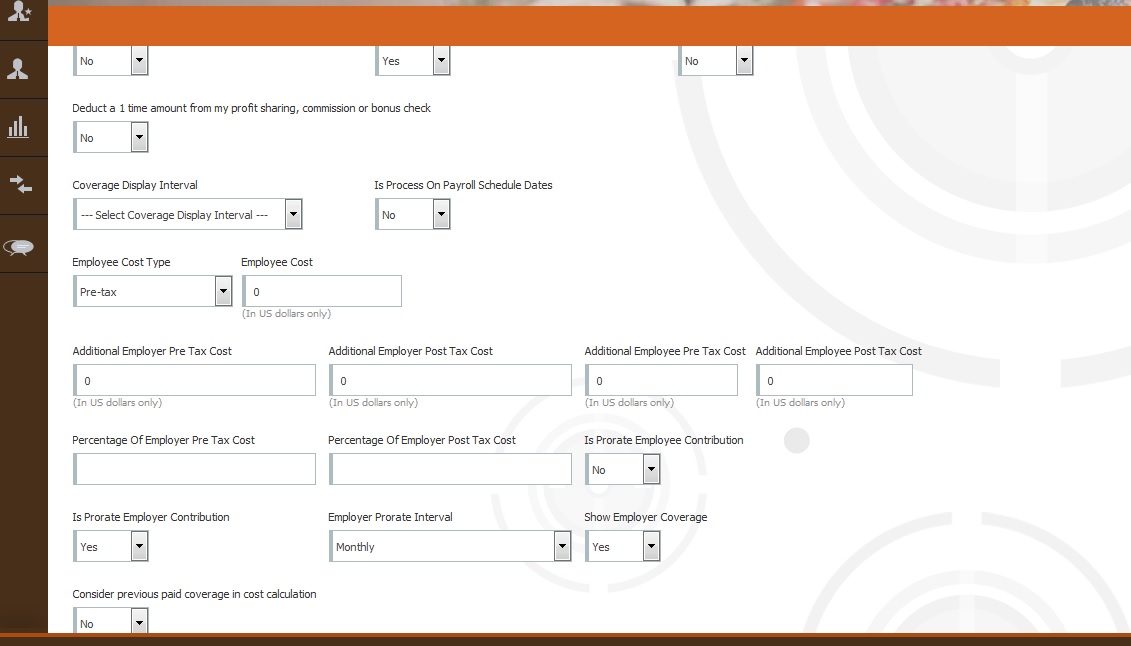Click Percentage Of Employer Pre Tax Cost field
This screenshot has height=646, width=1131.
tap(194, 469)
